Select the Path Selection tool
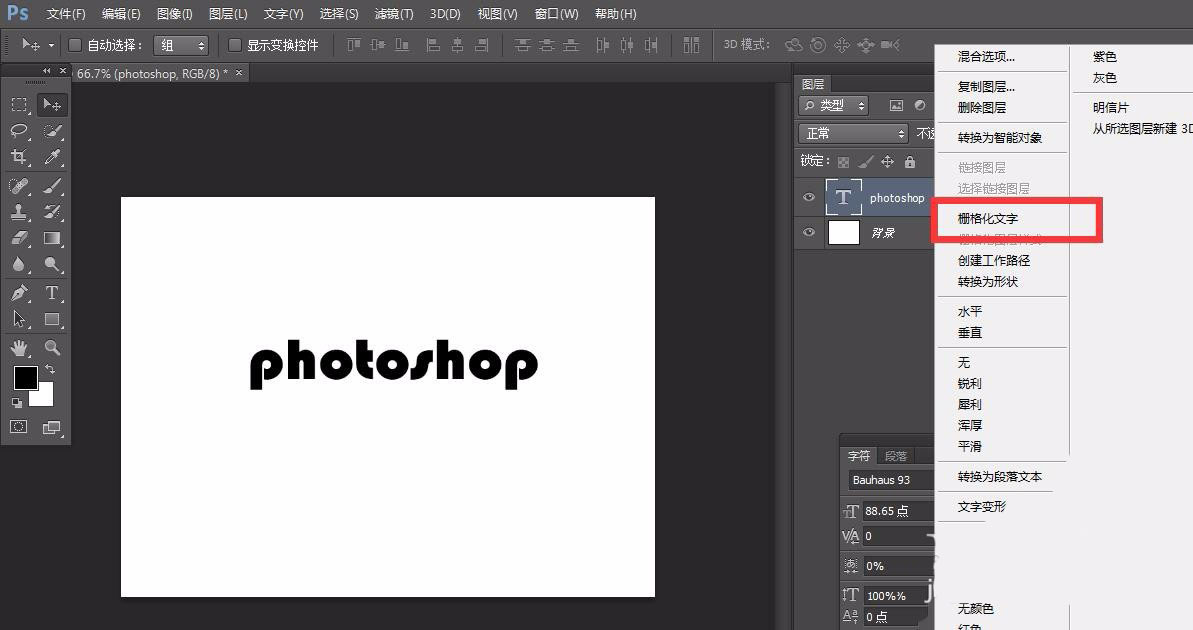Viewport: 1193px width, 630px height. click(x=20, y=319)
